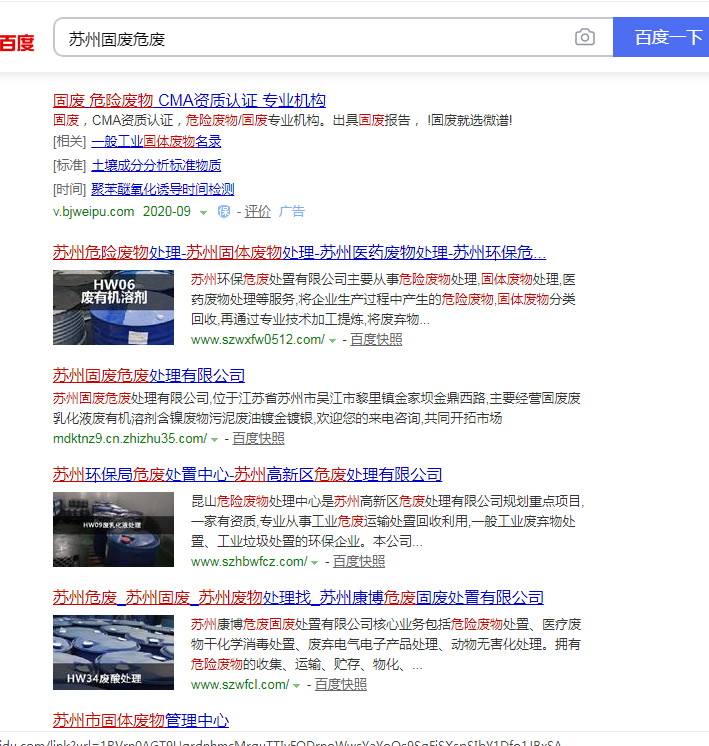Click the camera image search icon

point(585,38)
